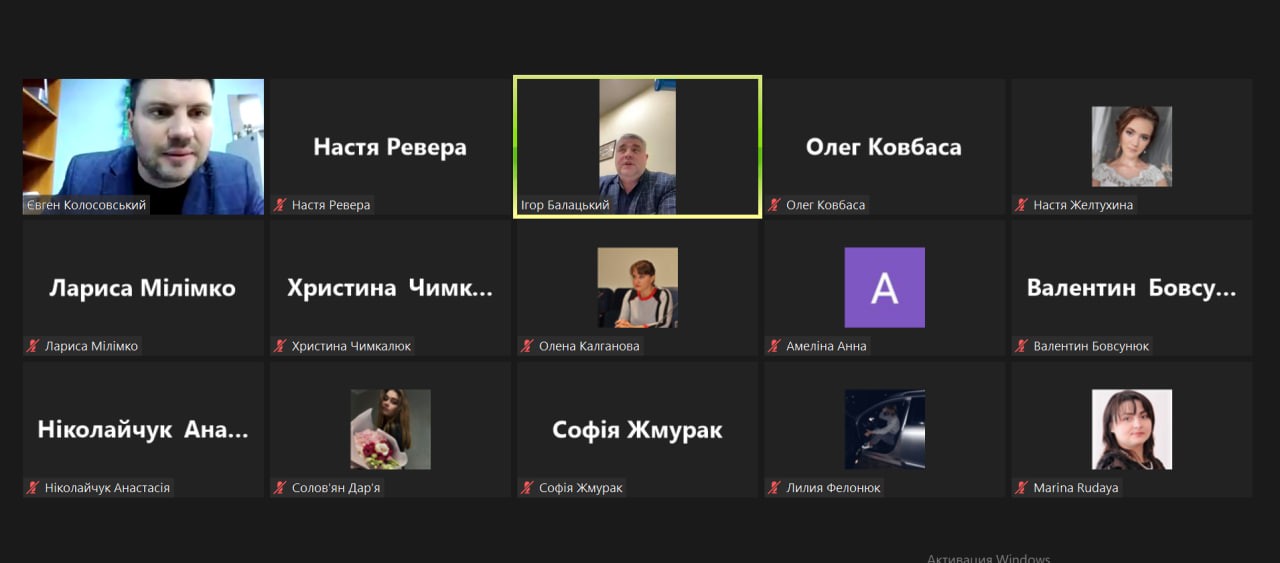Click the small Marina Rudaya name label

click(x=1076, y=488)
